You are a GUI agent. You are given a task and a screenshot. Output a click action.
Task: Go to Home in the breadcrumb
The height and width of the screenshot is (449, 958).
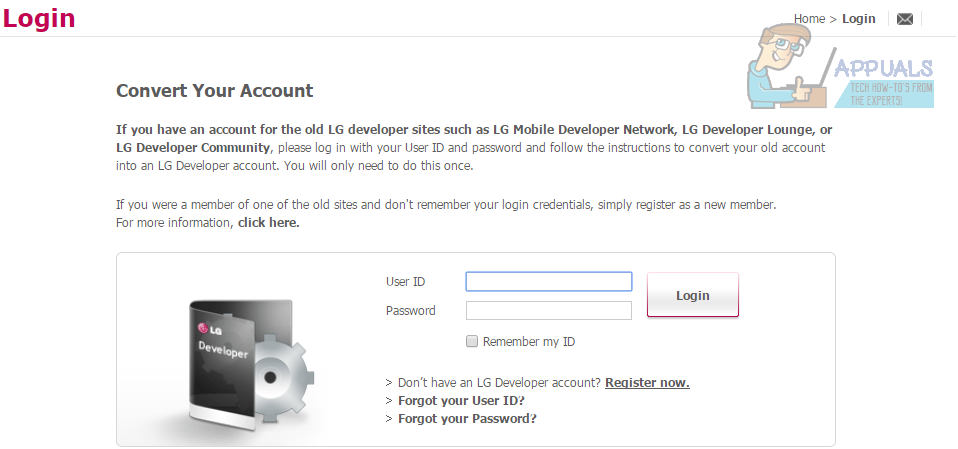(x=809, y=19)
